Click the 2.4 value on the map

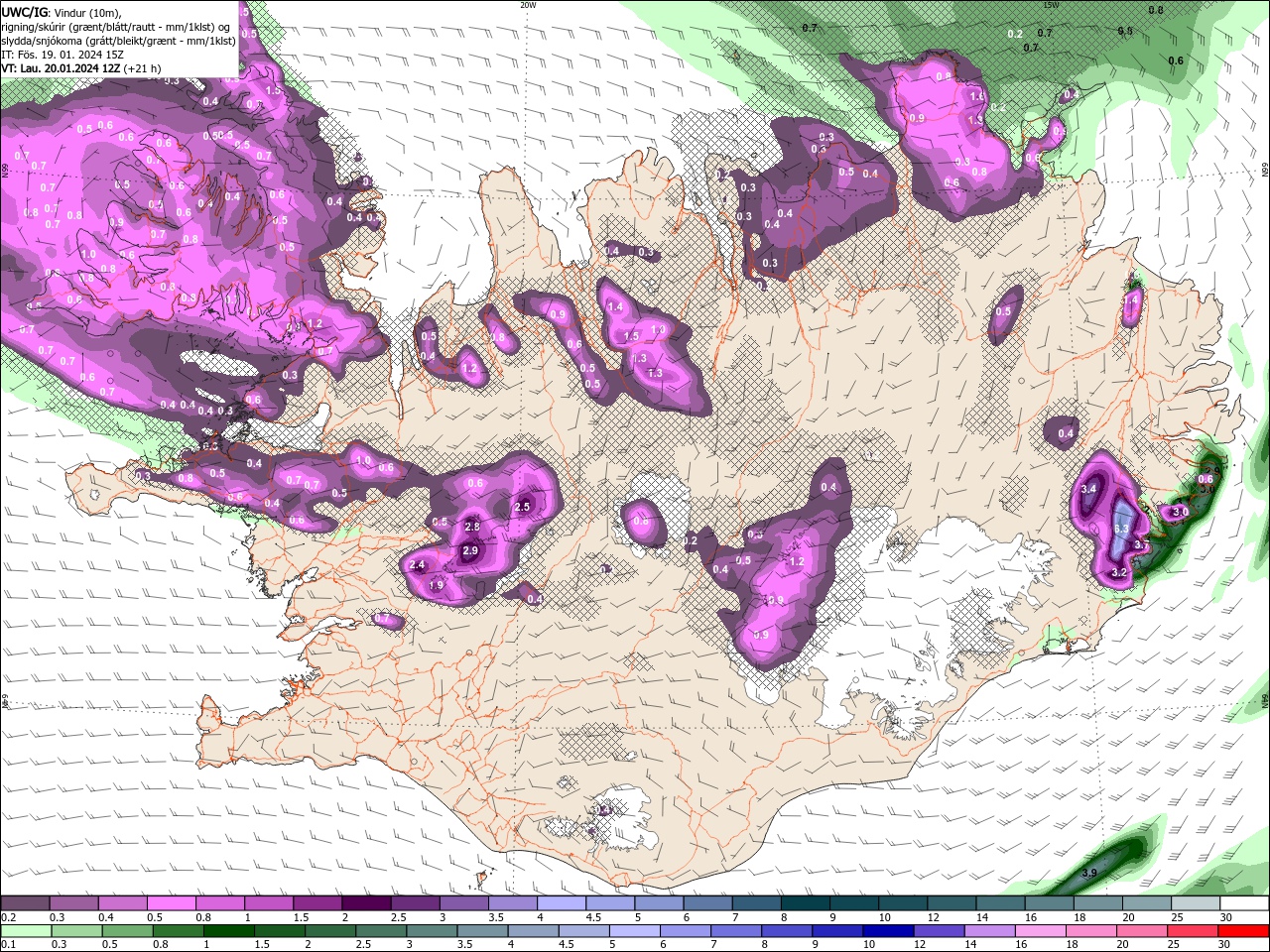tap(417, 564)
